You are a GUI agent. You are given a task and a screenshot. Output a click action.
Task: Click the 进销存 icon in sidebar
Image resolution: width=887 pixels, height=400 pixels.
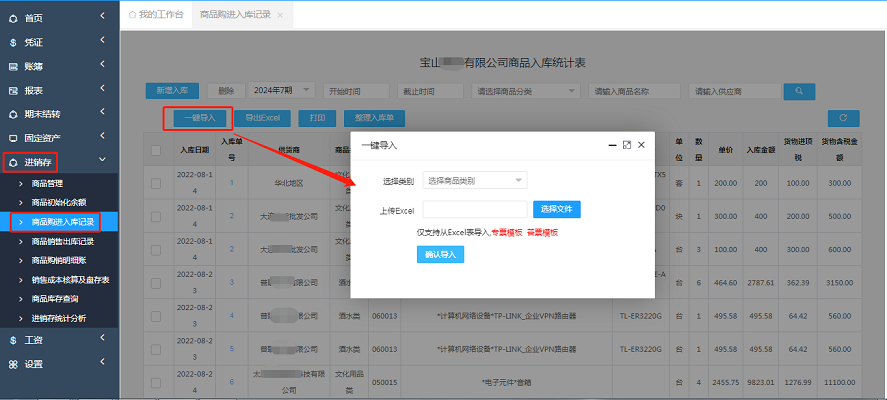click(x=13, y=164)
